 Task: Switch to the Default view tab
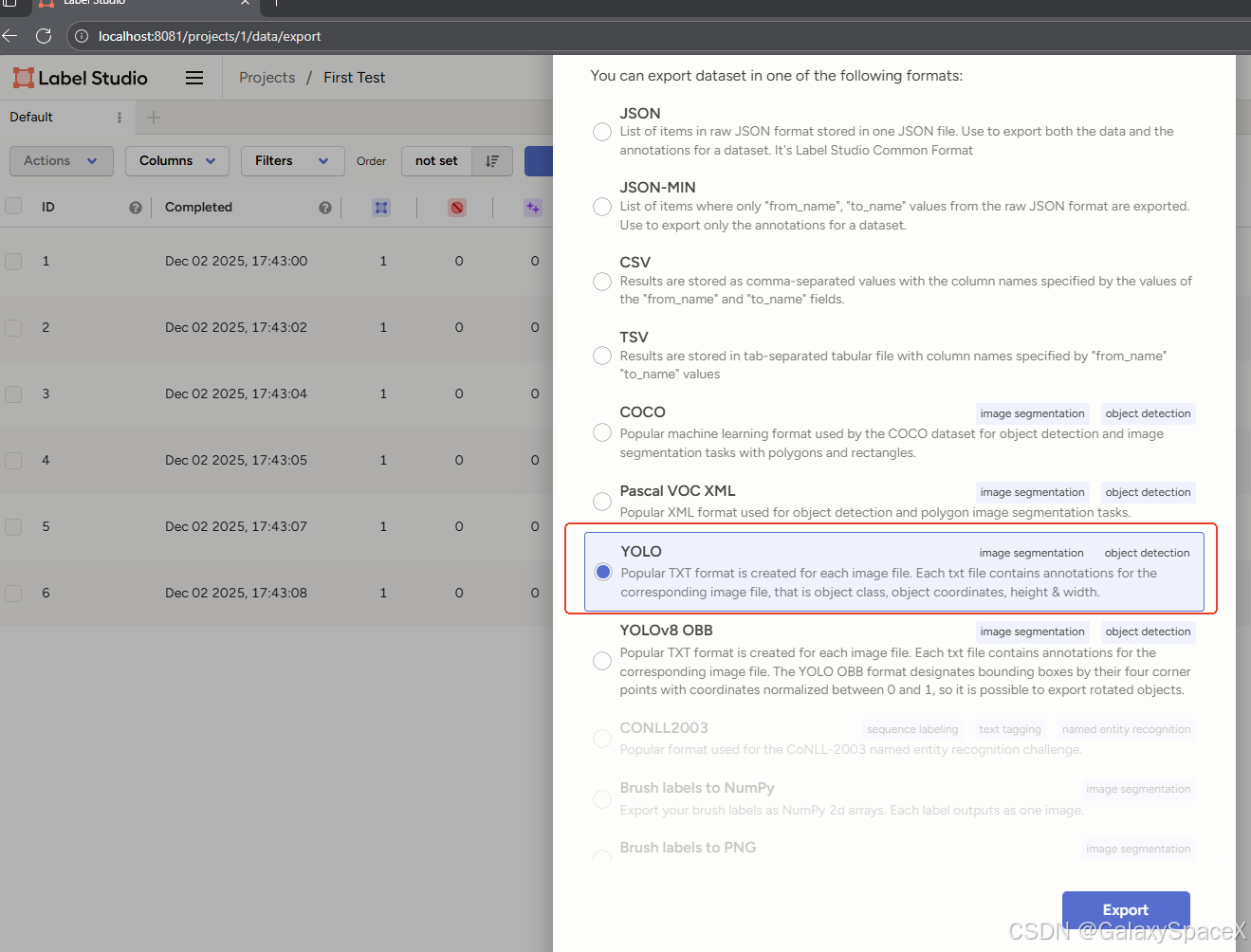click(31, 118)
